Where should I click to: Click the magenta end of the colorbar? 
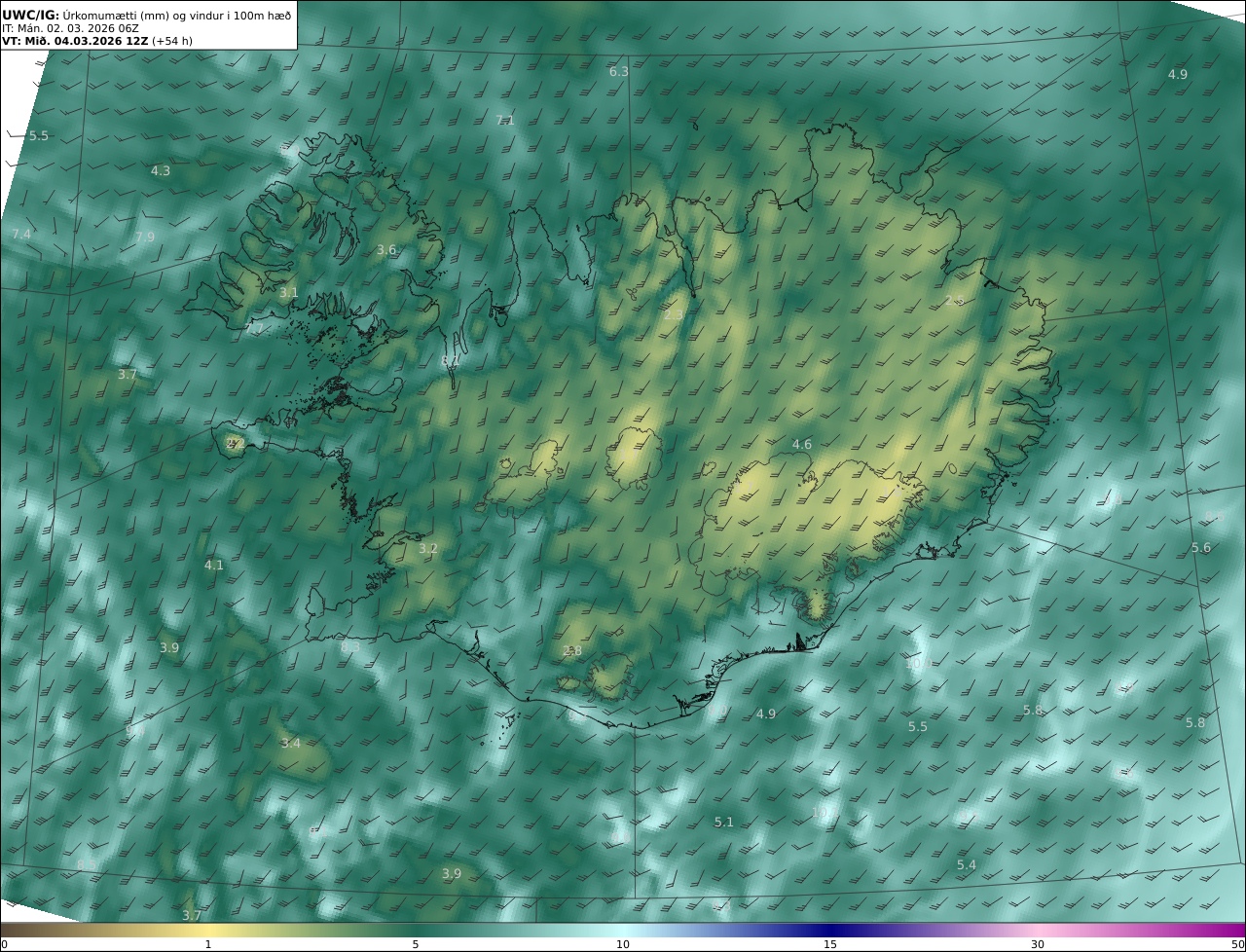tap(1231, 930)
